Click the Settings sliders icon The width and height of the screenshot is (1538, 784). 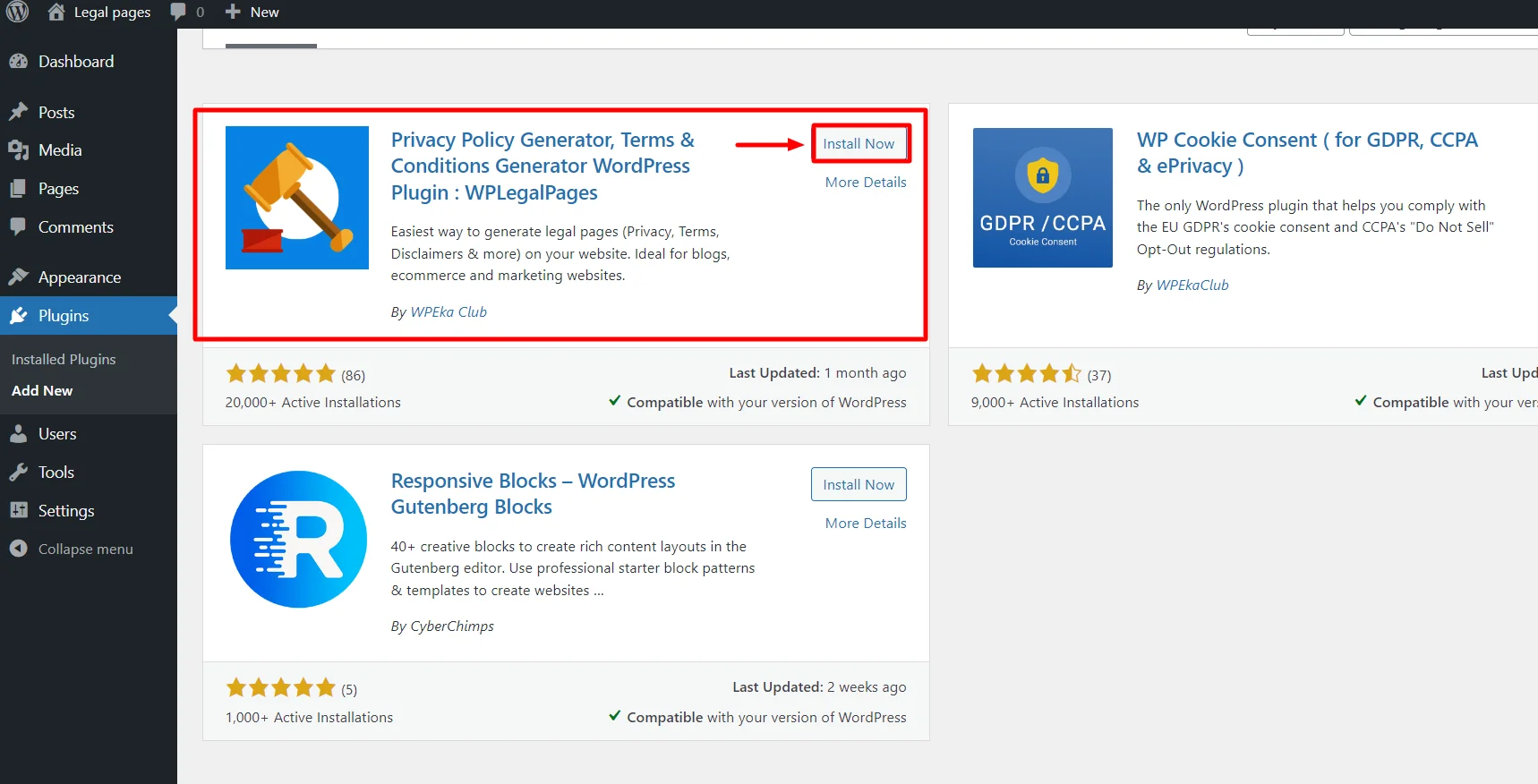(19, 510)
